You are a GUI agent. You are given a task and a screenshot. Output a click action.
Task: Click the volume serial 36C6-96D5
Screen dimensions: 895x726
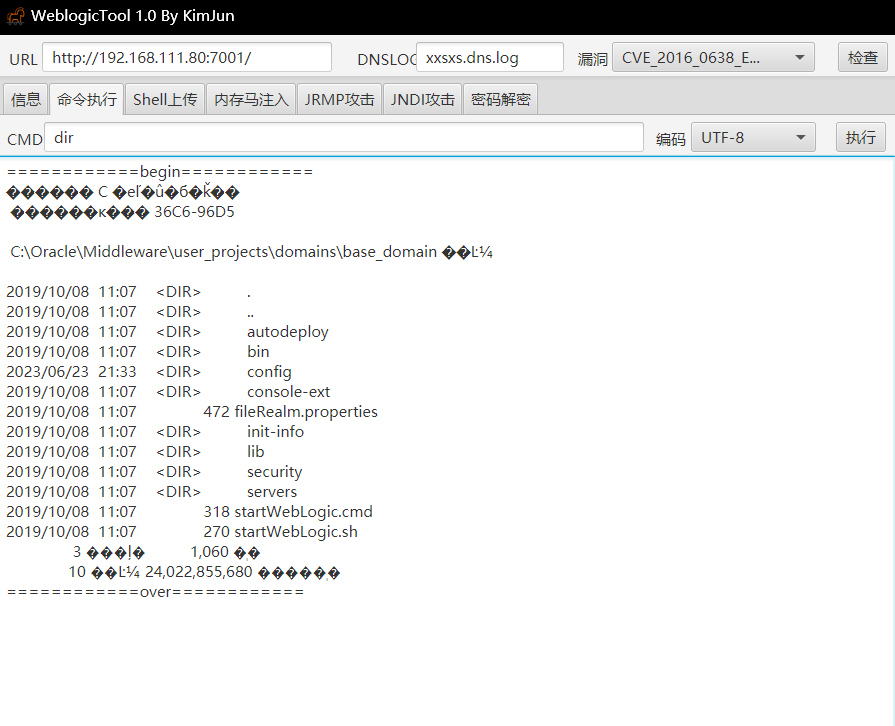tap(194, 212)
